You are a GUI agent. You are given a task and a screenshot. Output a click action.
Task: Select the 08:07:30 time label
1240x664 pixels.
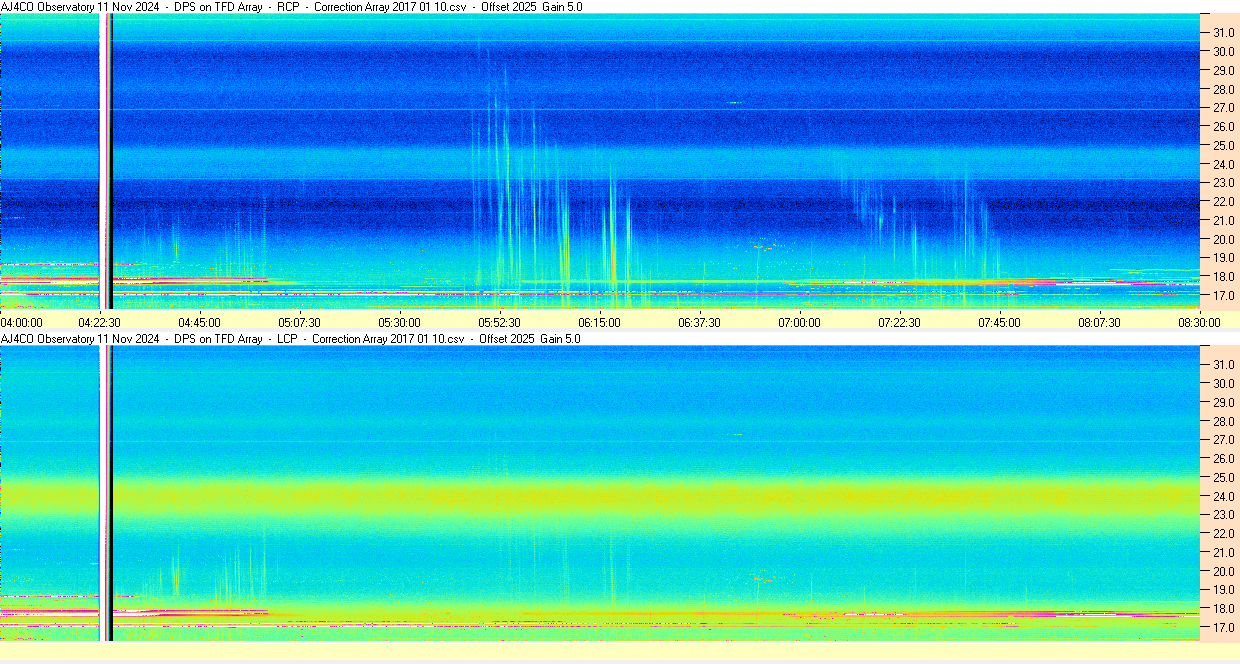1099,322
